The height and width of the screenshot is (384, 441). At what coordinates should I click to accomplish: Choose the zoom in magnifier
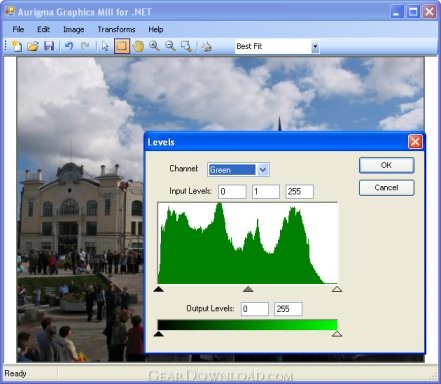pyautogui.click(x=154, y=46)
